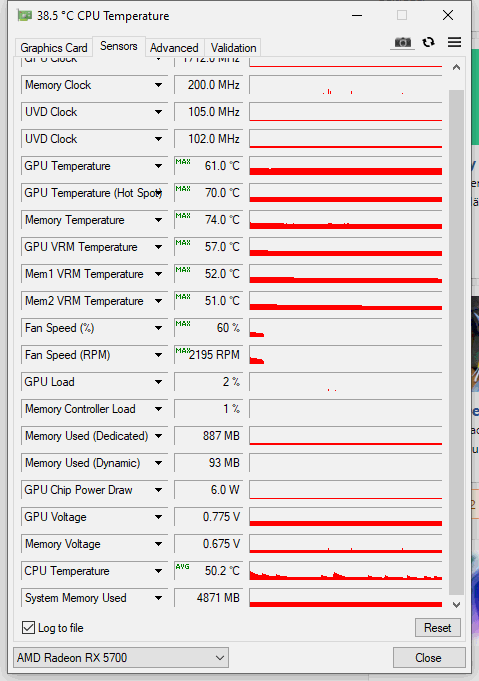
Task: Expand the Memory Voltage dropdown arrow
Action: click(159, 544)
